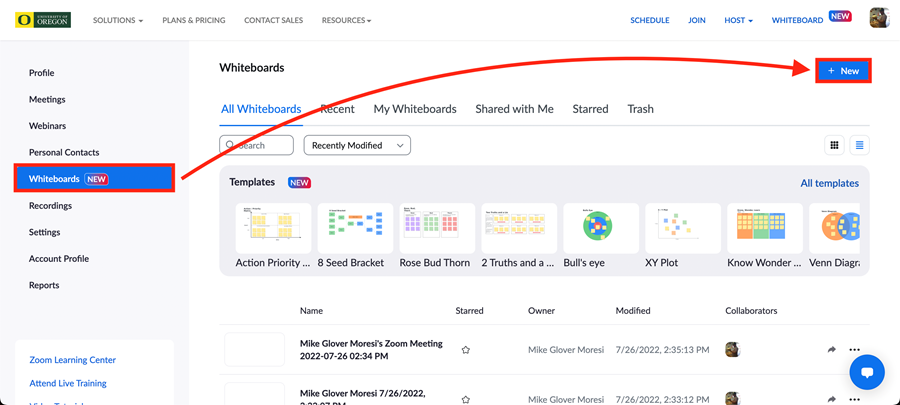Open the Trash tab
Image resolution: width=900 pixels, height=405 pixels.
click(640, 109)
